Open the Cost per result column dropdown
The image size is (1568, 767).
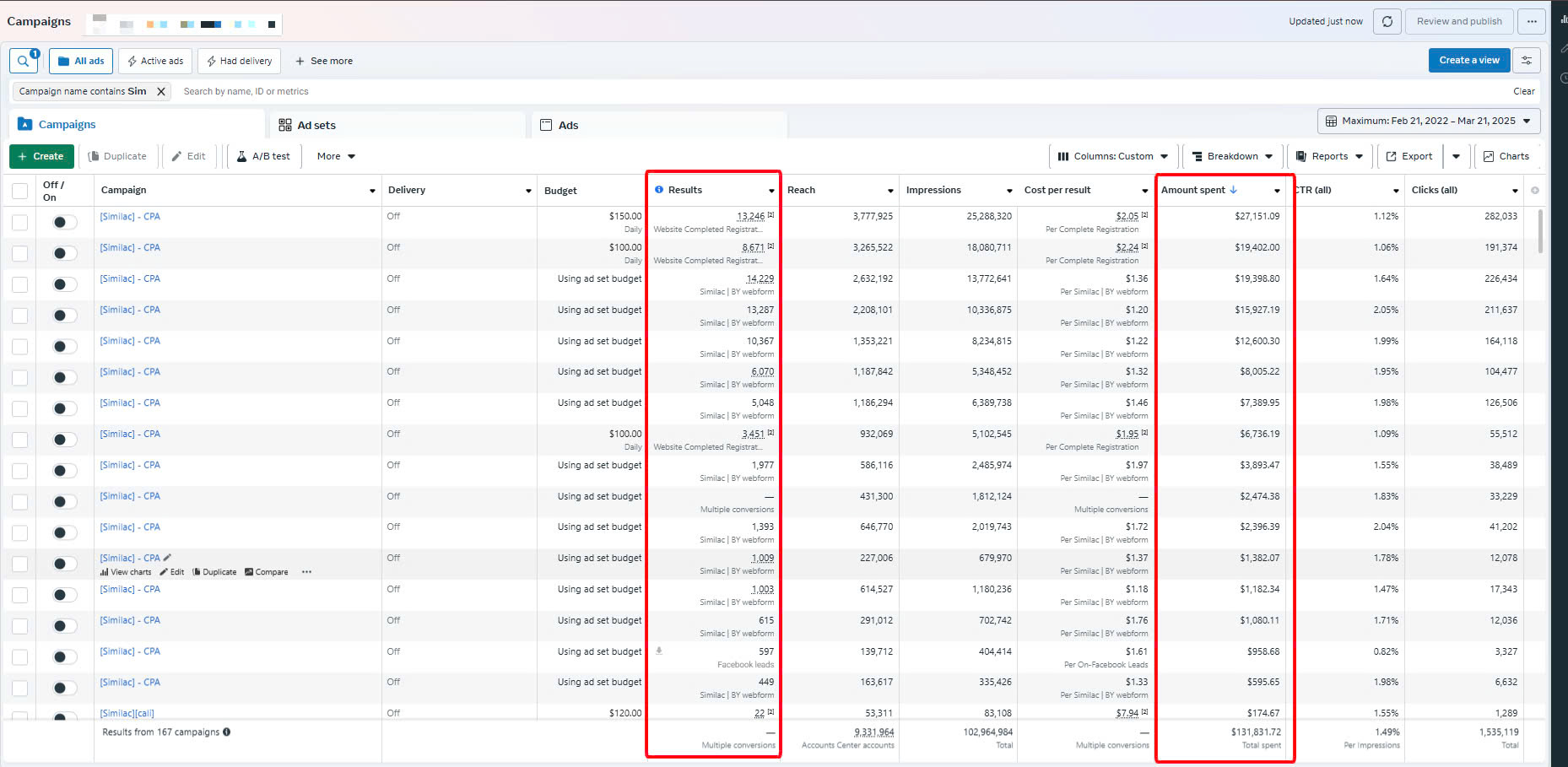pyautogui.click(x=1145, y=191)
